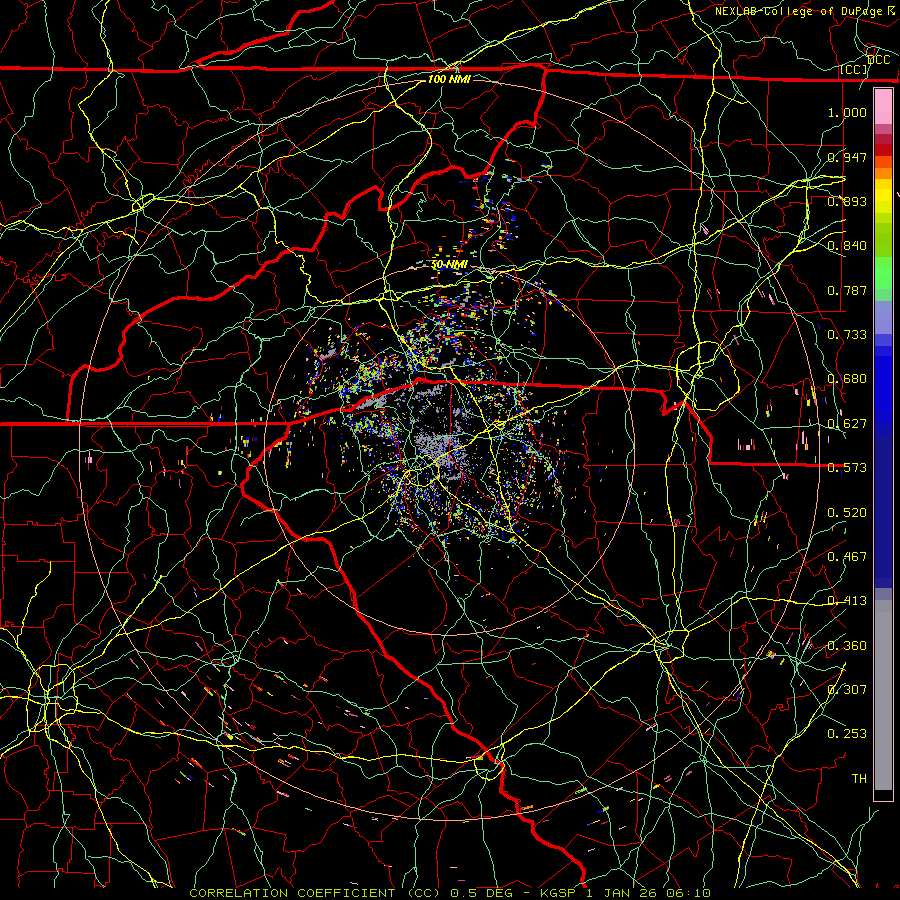Click the 0.360 scale value
The width and height of the screenshot is (900, 900).
[x=847, y=645]
